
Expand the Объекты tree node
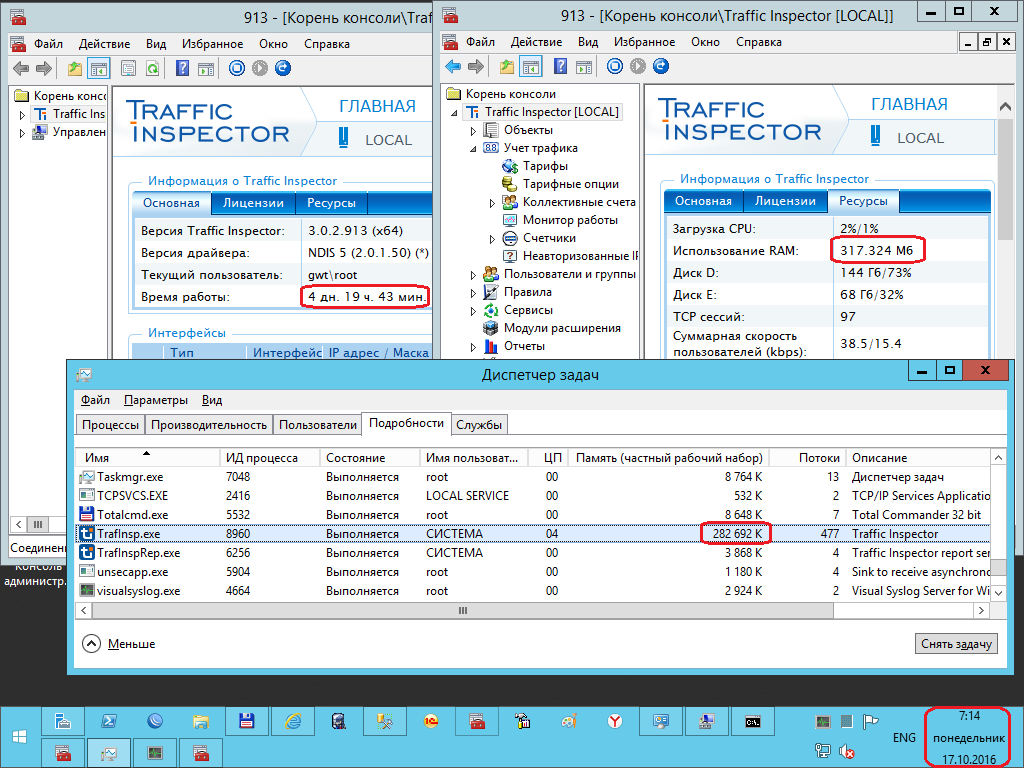pyautogui.click(x=473, y=131)
